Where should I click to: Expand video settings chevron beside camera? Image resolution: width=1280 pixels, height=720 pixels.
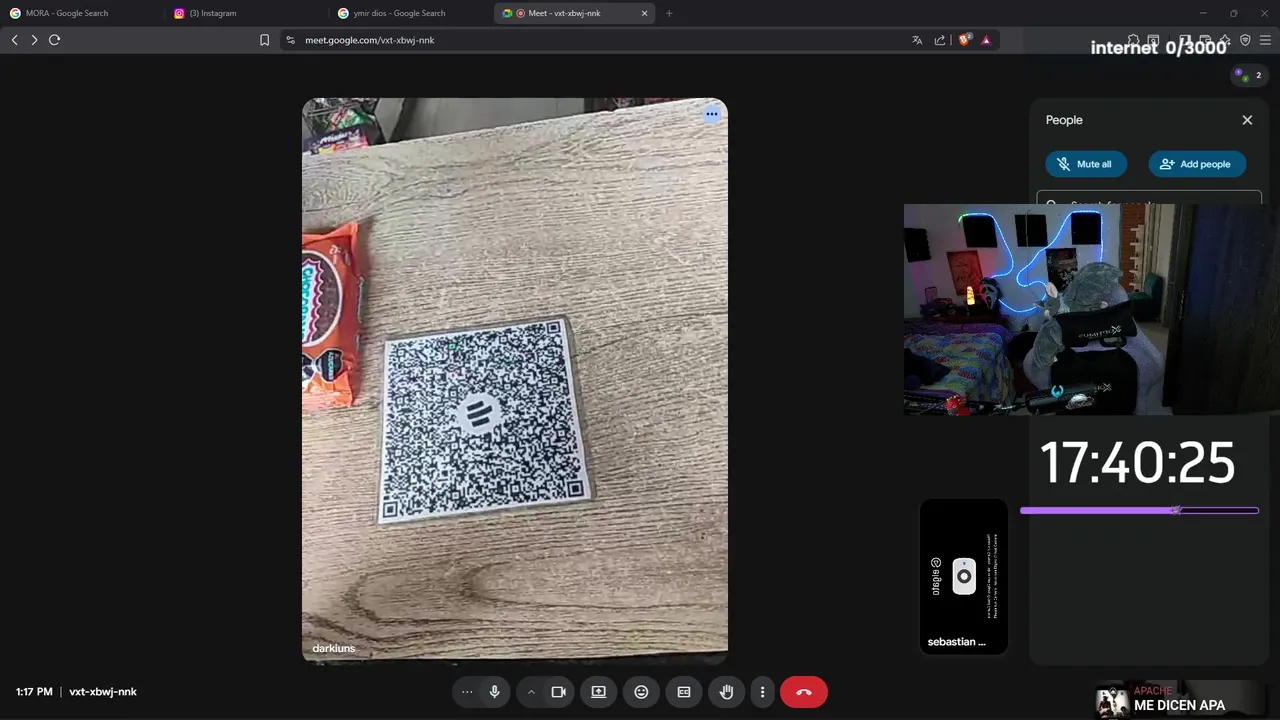pyautogui.click(x=531, y=692)
